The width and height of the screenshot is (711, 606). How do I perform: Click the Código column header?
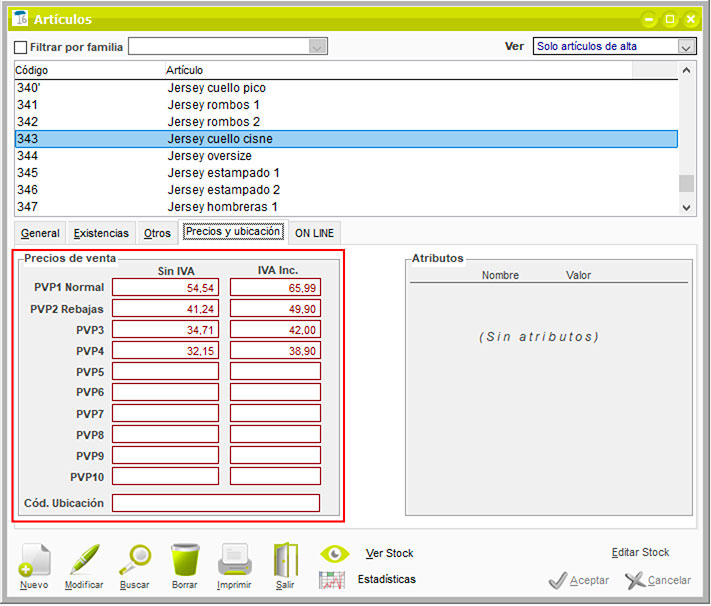(89, 70)
